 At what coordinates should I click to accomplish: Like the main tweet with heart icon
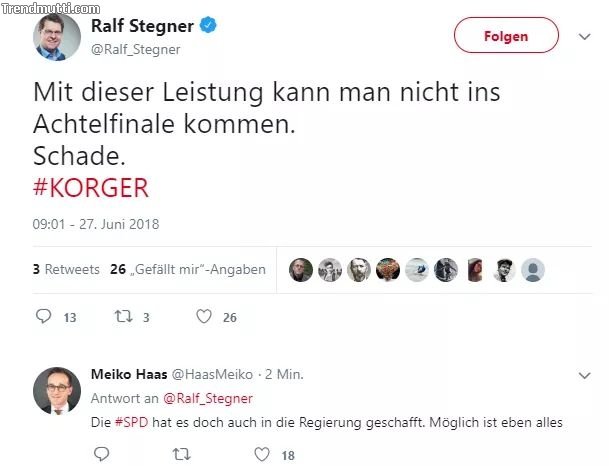point(204,317)
